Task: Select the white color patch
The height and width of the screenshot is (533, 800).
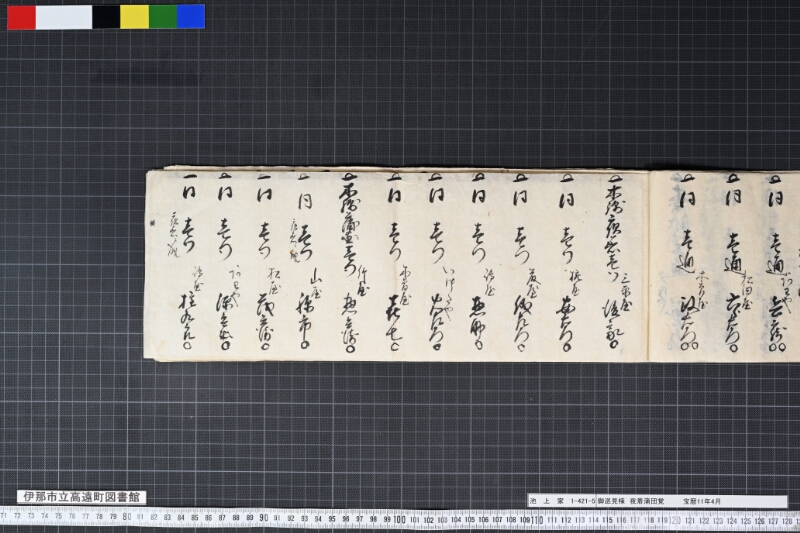Action: (64, 17)
